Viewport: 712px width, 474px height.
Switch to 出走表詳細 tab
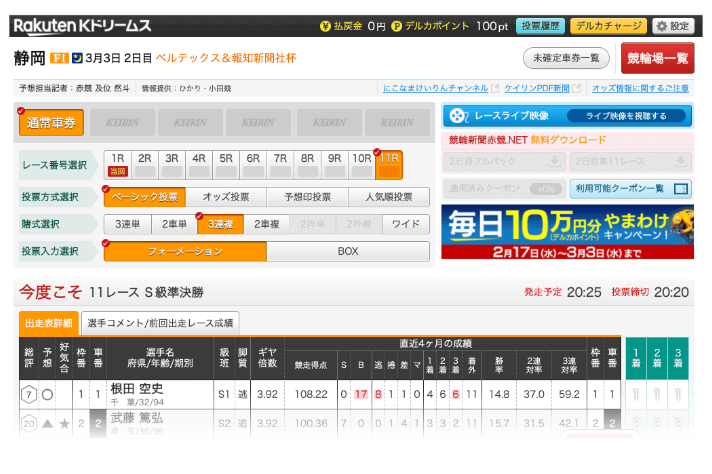pyautogui.click(x=49, y=323)
